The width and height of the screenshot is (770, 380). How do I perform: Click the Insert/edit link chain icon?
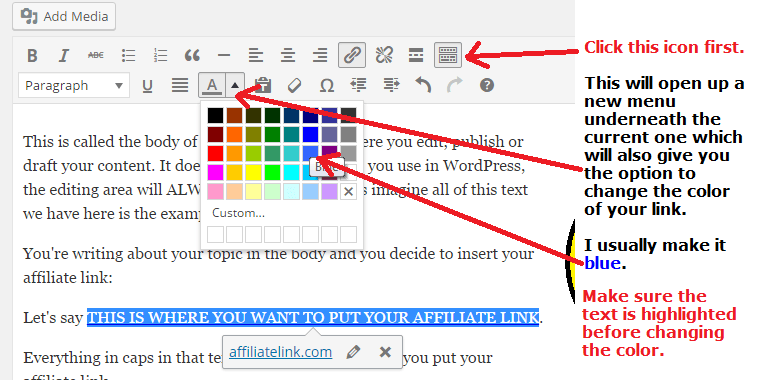[352, 55]
